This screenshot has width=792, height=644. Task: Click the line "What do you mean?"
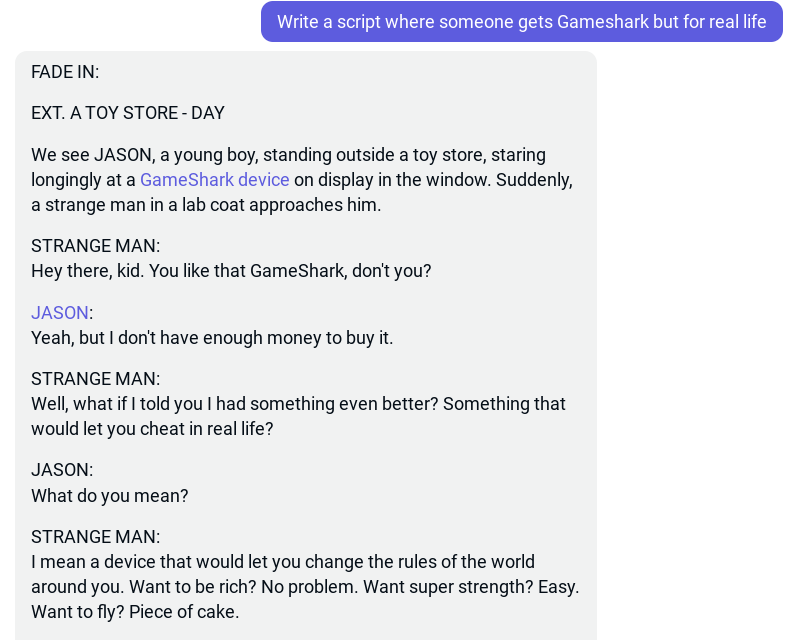click(110, 496)
